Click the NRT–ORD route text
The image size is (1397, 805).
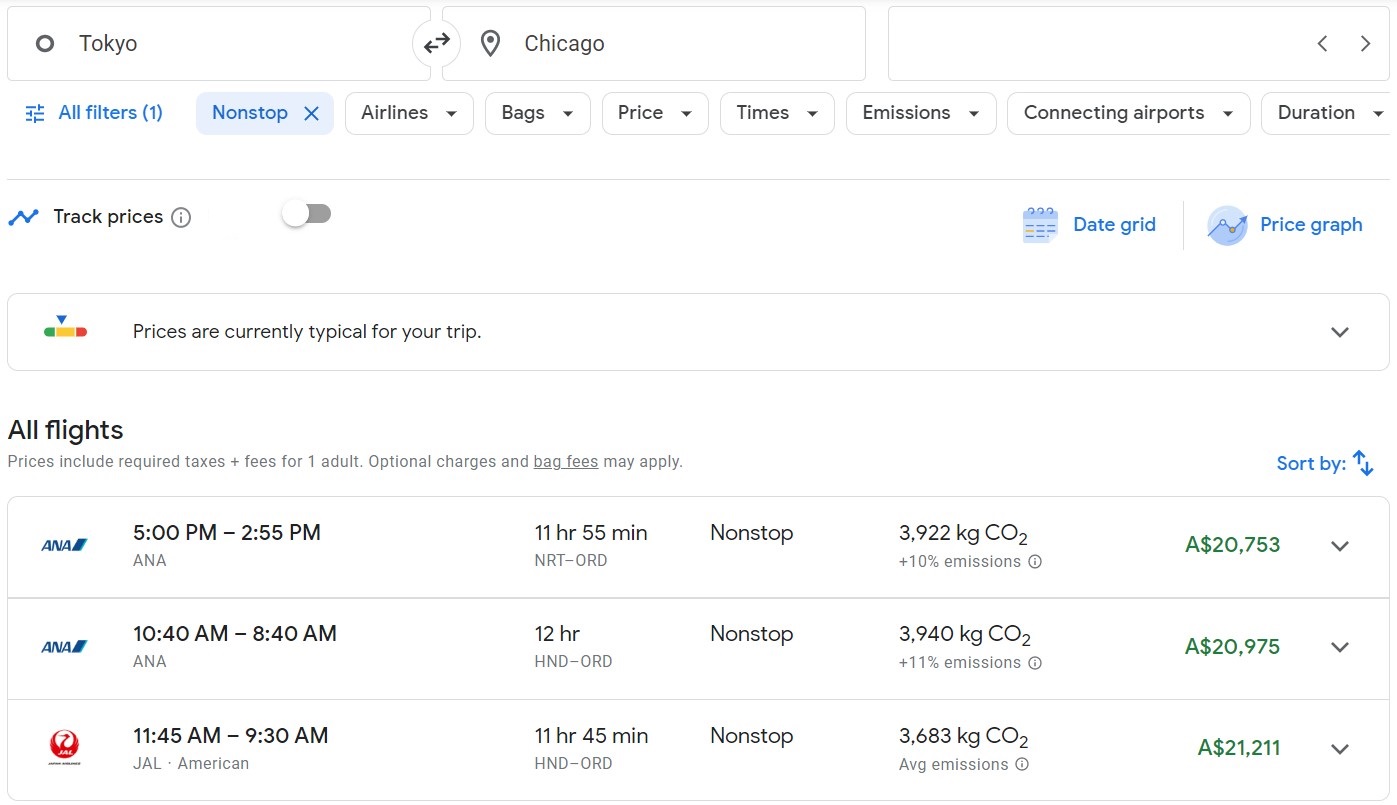click(x=571, y=561)
